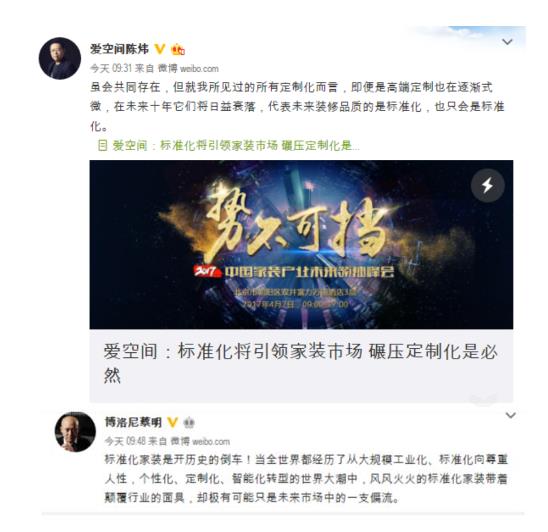Expand the second post's chevron menu
Screen dimensions: 548x532
pos(511,415)
